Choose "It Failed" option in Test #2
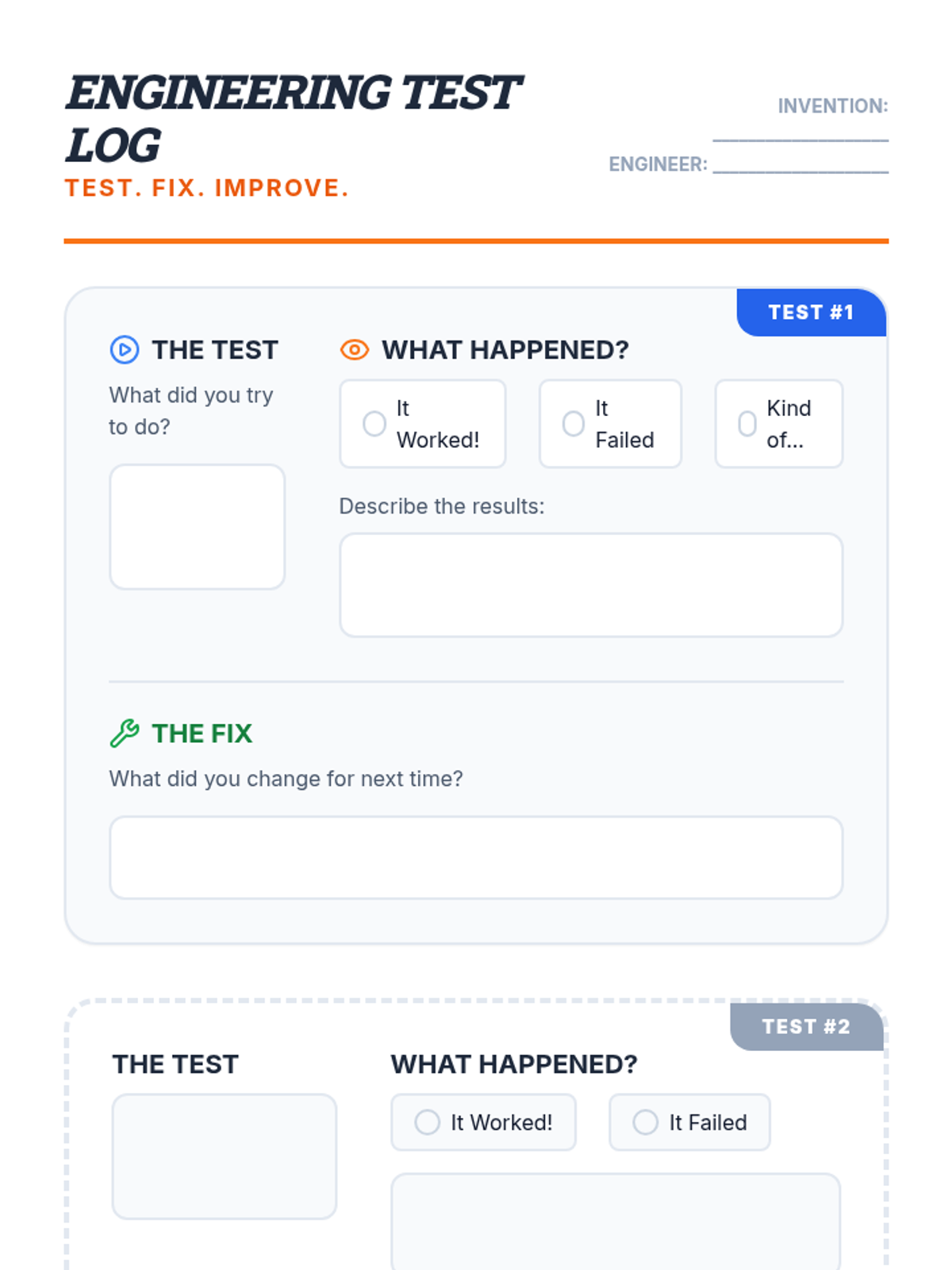The height and width of the screenshot is (1270, 952). point(645,1122)
